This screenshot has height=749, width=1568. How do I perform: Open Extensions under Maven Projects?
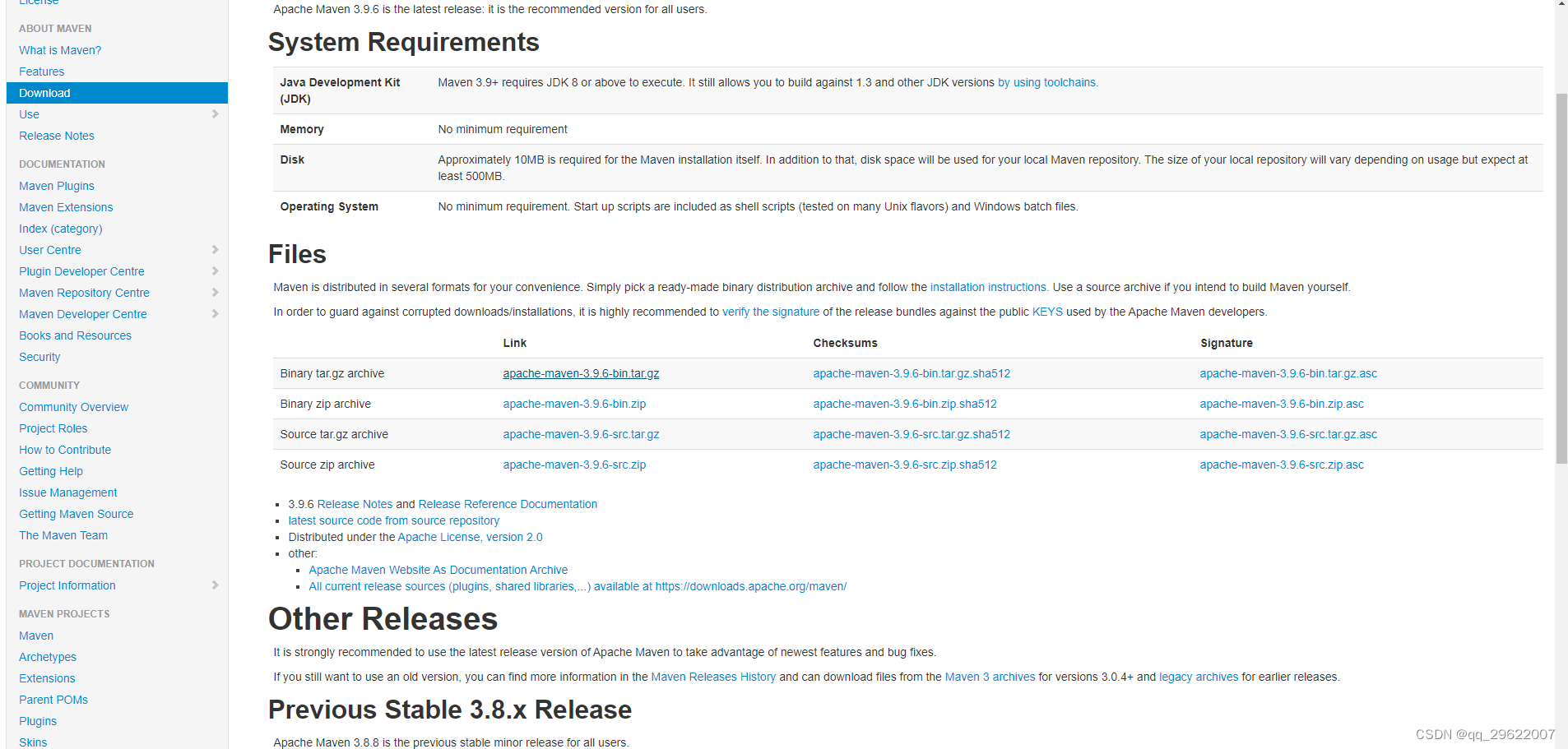(x=47, y=678)
